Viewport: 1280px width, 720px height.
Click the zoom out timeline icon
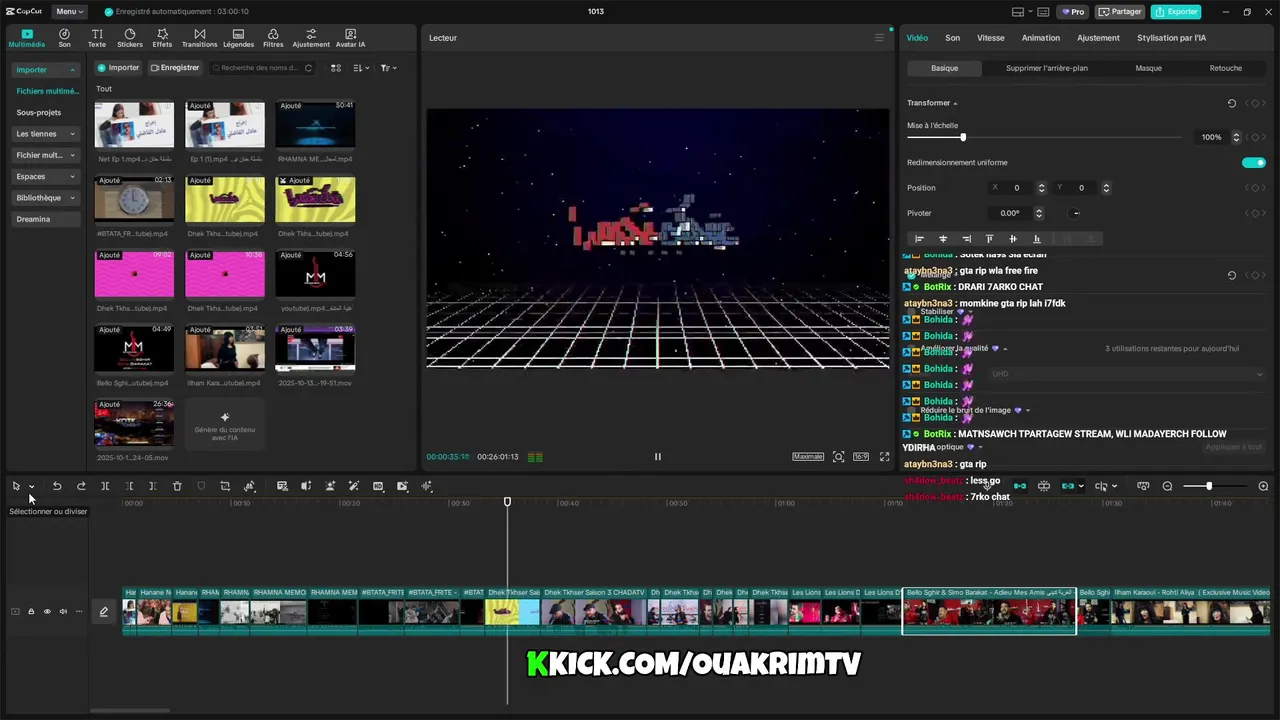click(1167, 486)
